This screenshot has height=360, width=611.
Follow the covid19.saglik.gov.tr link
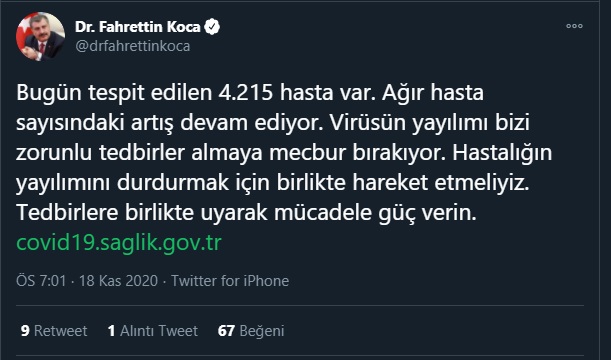point(119,242)
